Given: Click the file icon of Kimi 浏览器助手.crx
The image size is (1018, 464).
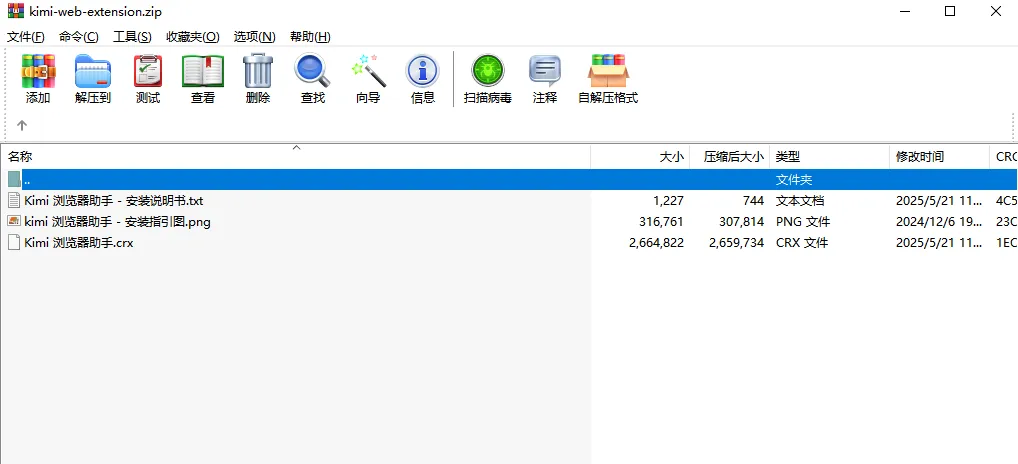Looking at the screenshot, I should point(14,243).
